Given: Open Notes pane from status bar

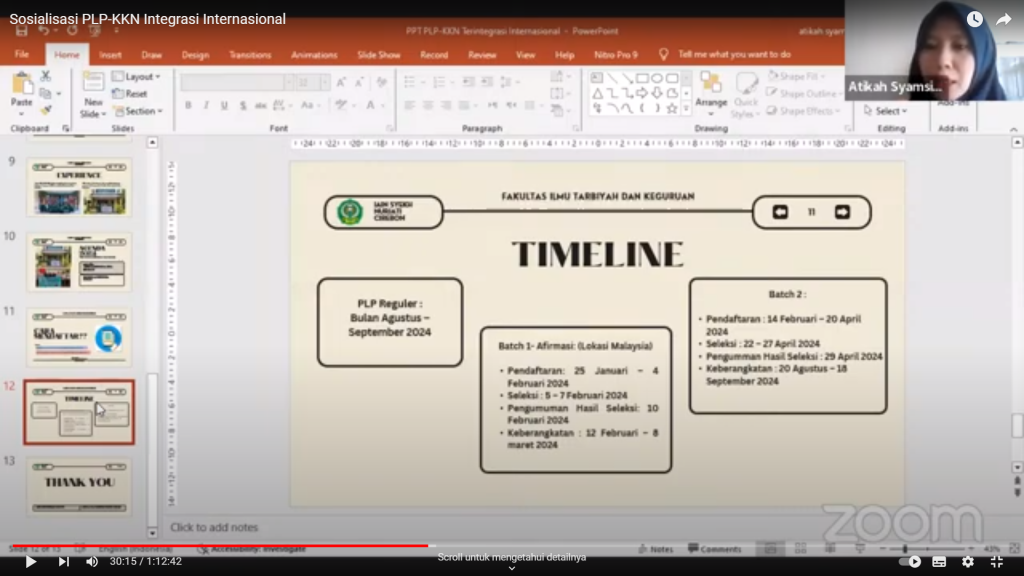Looking at the screenshot, I should pyautogui.click(x=656, y=549).
